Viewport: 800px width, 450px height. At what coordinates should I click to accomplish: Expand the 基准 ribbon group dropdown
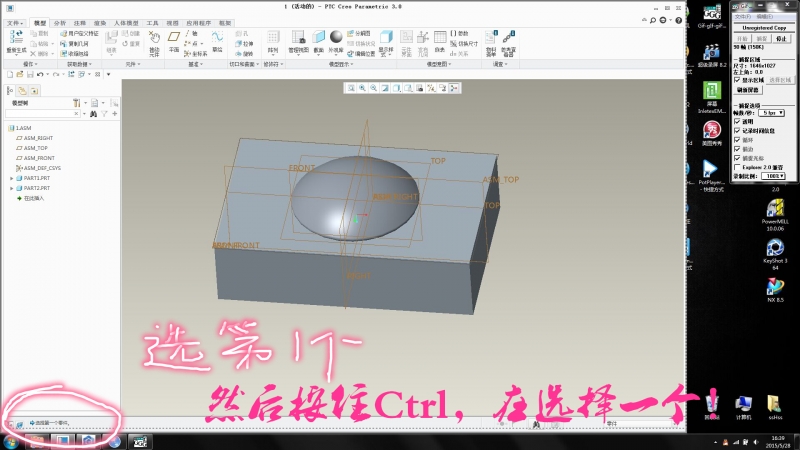click(x=195, y=64)
